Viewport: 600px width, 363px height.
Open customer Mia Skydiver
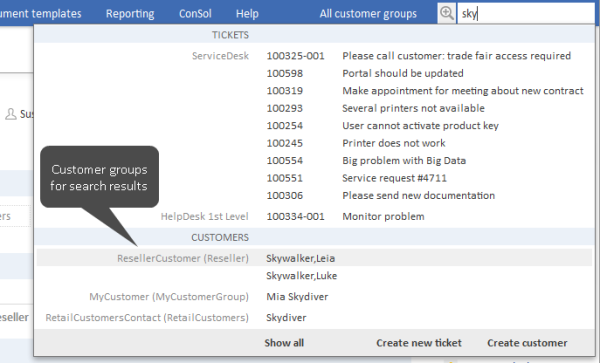point(297,297)
